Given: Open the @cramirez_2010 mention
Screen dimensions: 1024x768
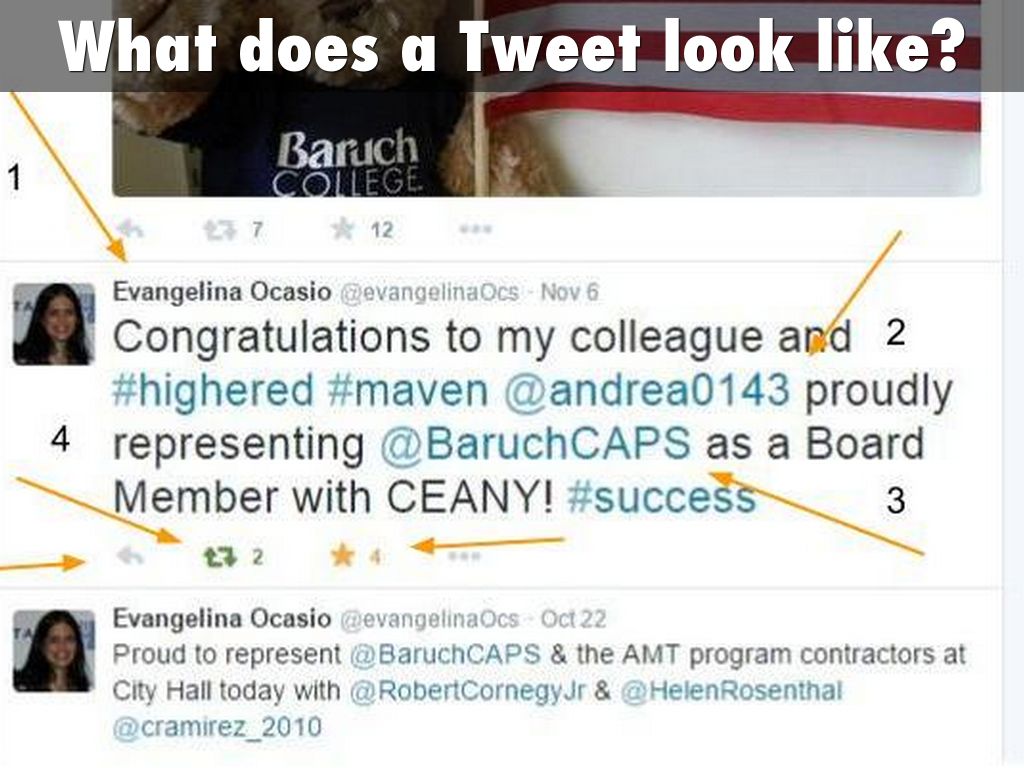Looking at the screenshot, I should tap(217, 727).
